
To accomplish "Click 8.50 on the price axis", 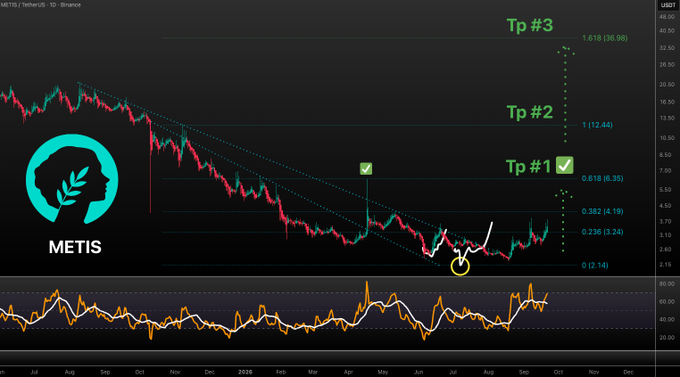I will pos(665,155).
